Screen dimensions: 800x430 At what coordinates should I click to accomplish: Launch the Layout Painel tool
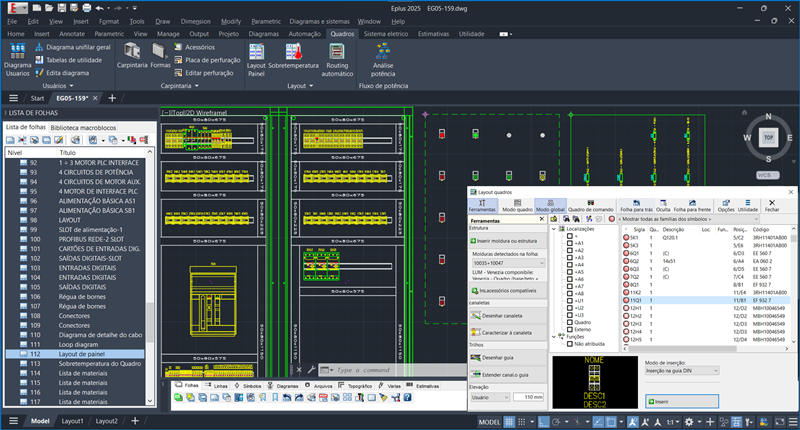click(256, 60)
